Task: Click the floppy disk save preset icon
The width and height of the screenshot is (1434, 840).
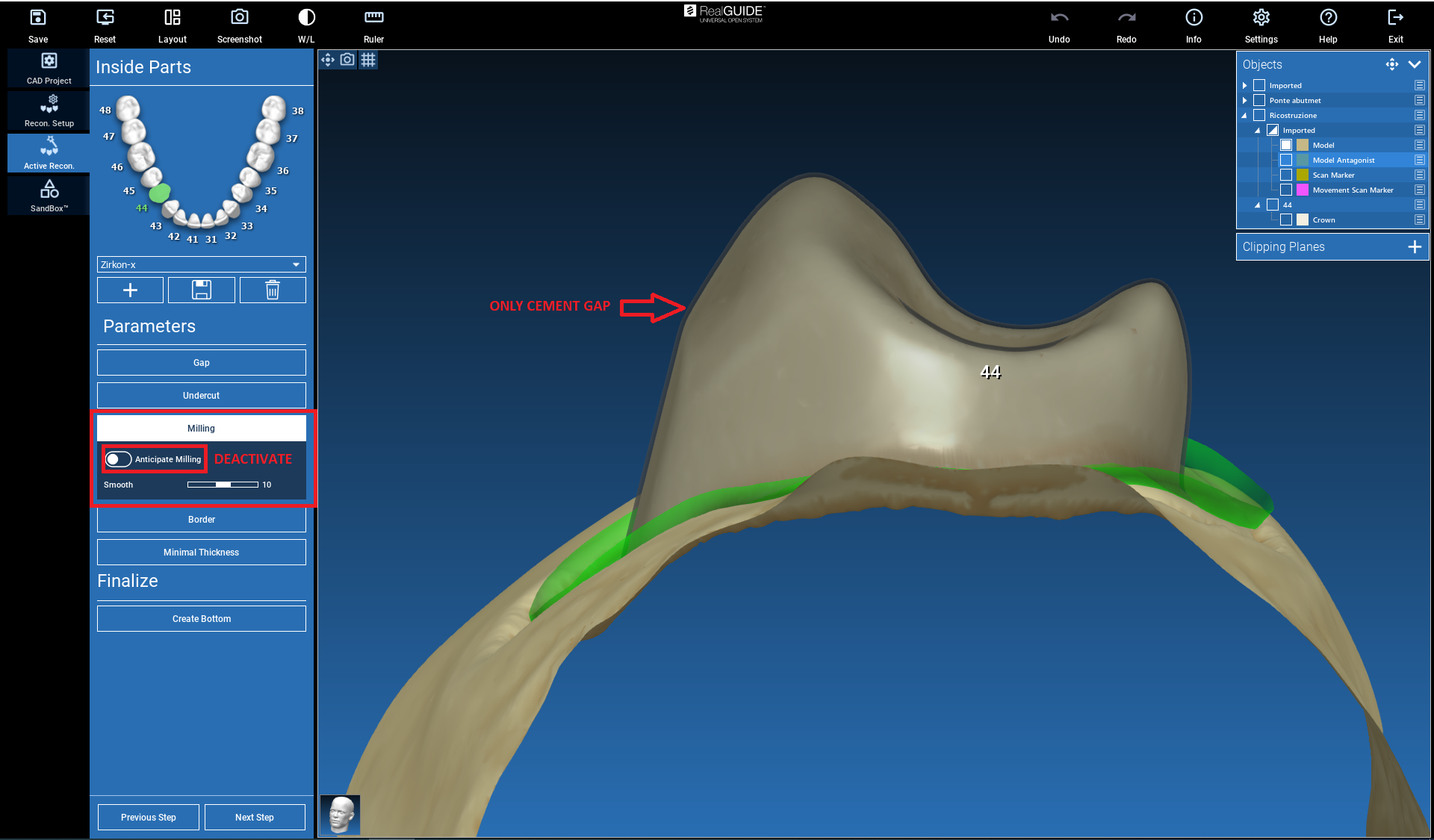Action: click(x=202, y=290)
